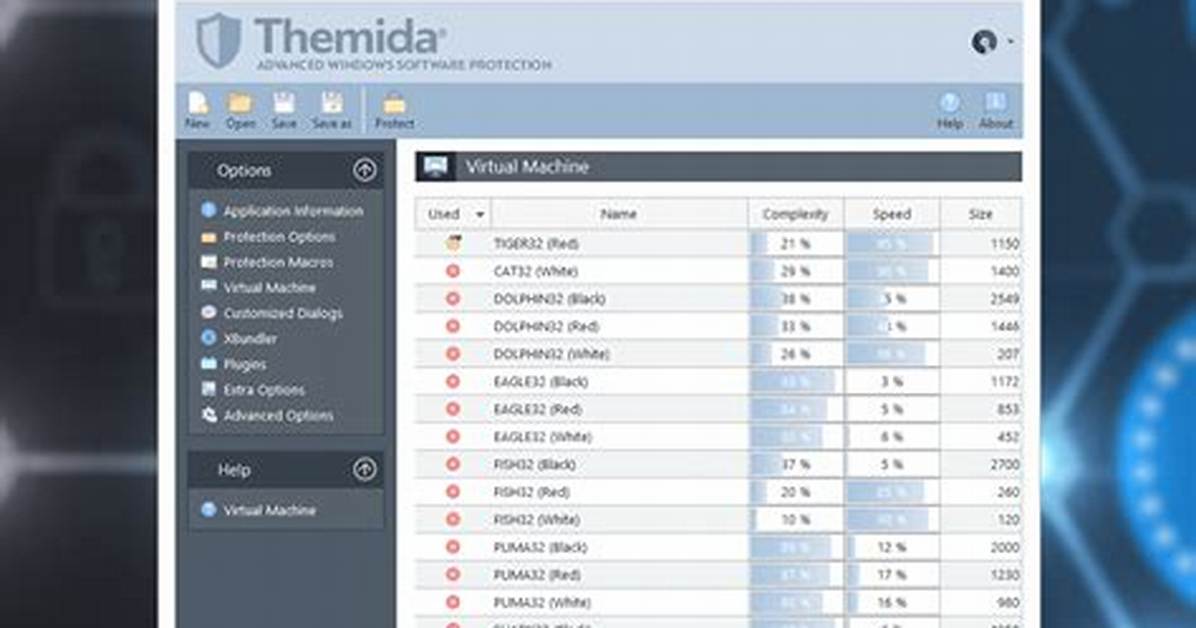Toggle Used icon for PUMA32 (Black)

coord(453,546)
